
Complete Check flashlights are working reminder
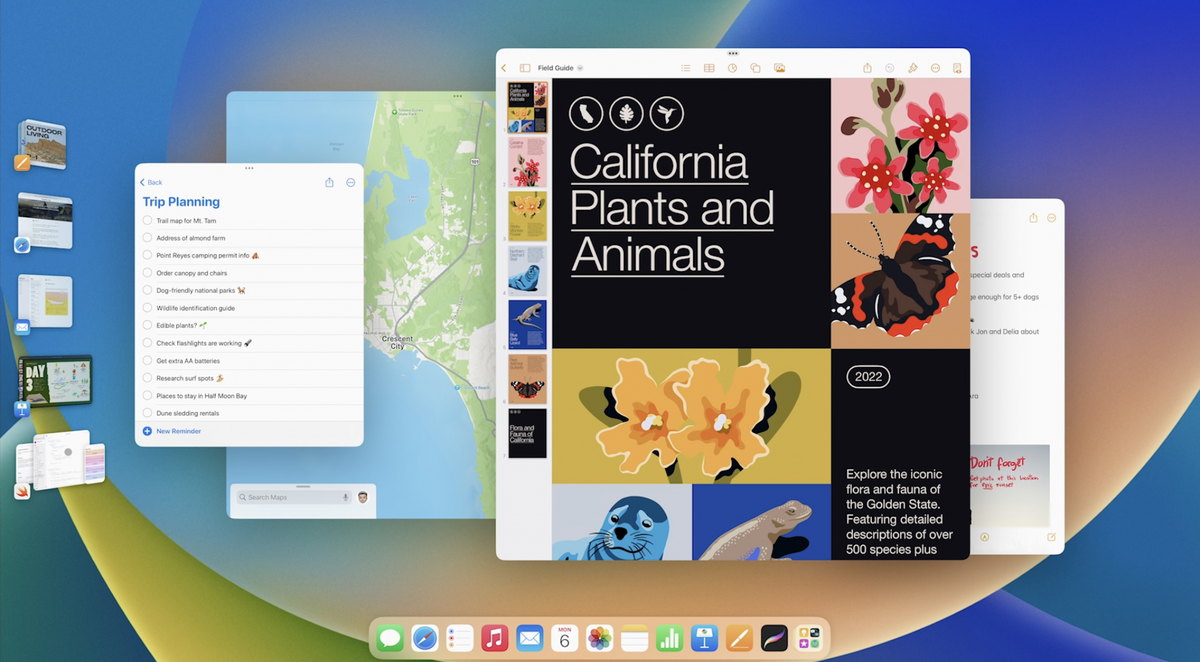(x=147, y=343)
